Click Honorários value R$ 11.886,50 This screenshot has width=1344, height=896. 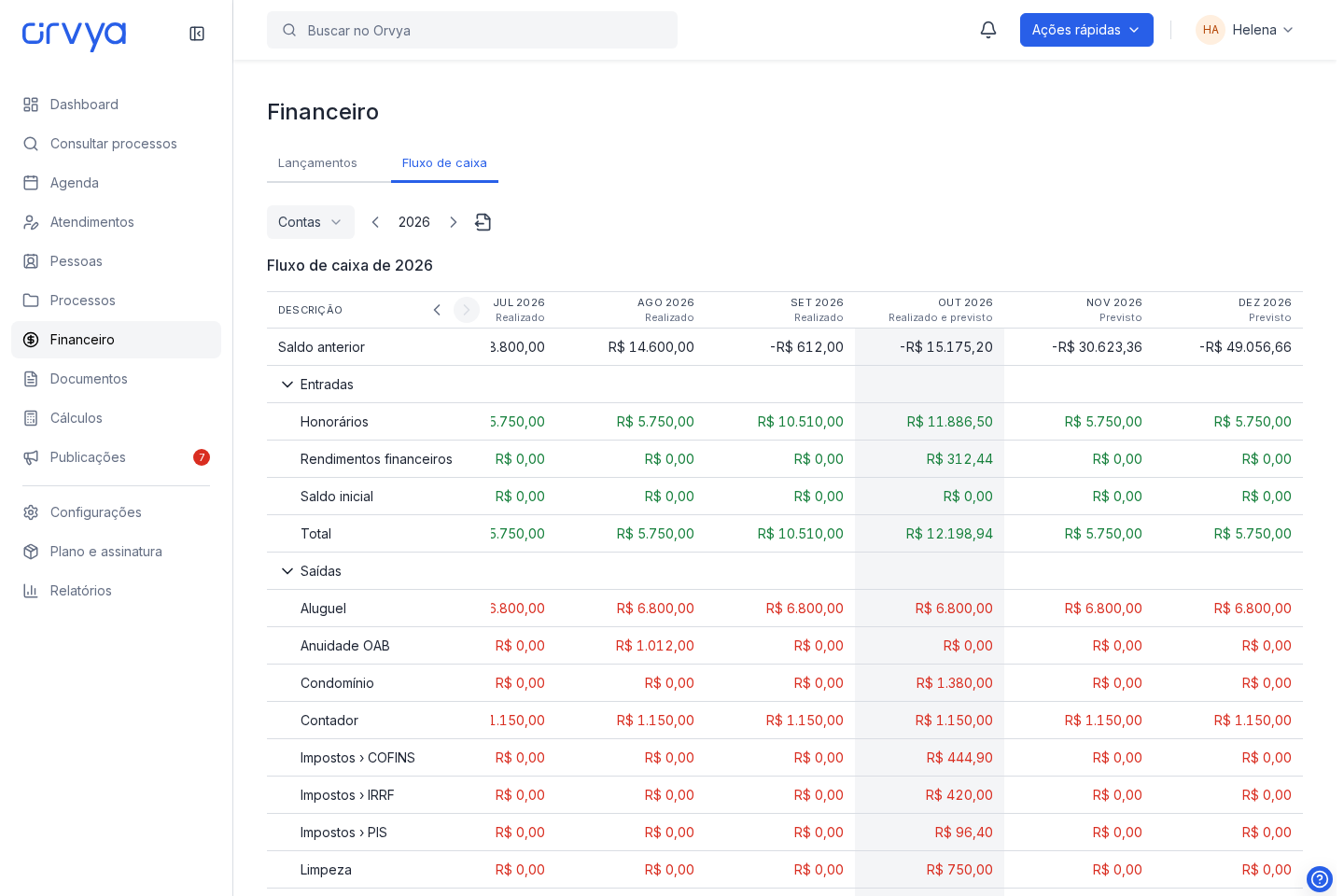point(950,422)
